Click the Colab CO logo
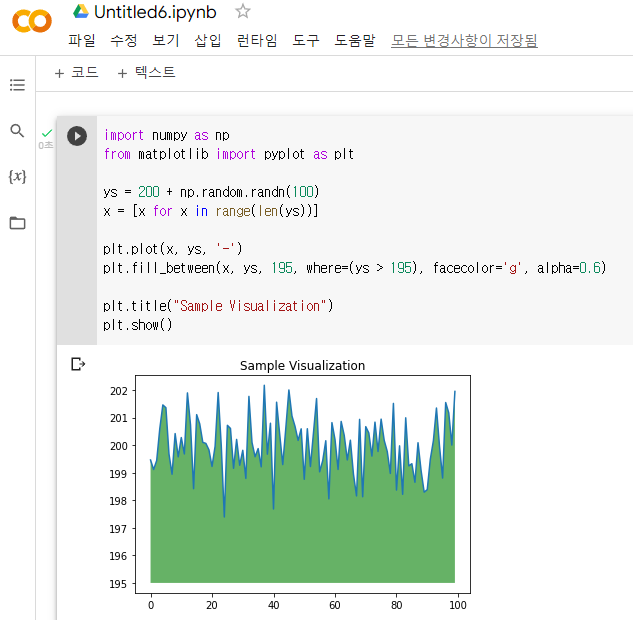This screenshot has width=633, height=620. (32, 21)
